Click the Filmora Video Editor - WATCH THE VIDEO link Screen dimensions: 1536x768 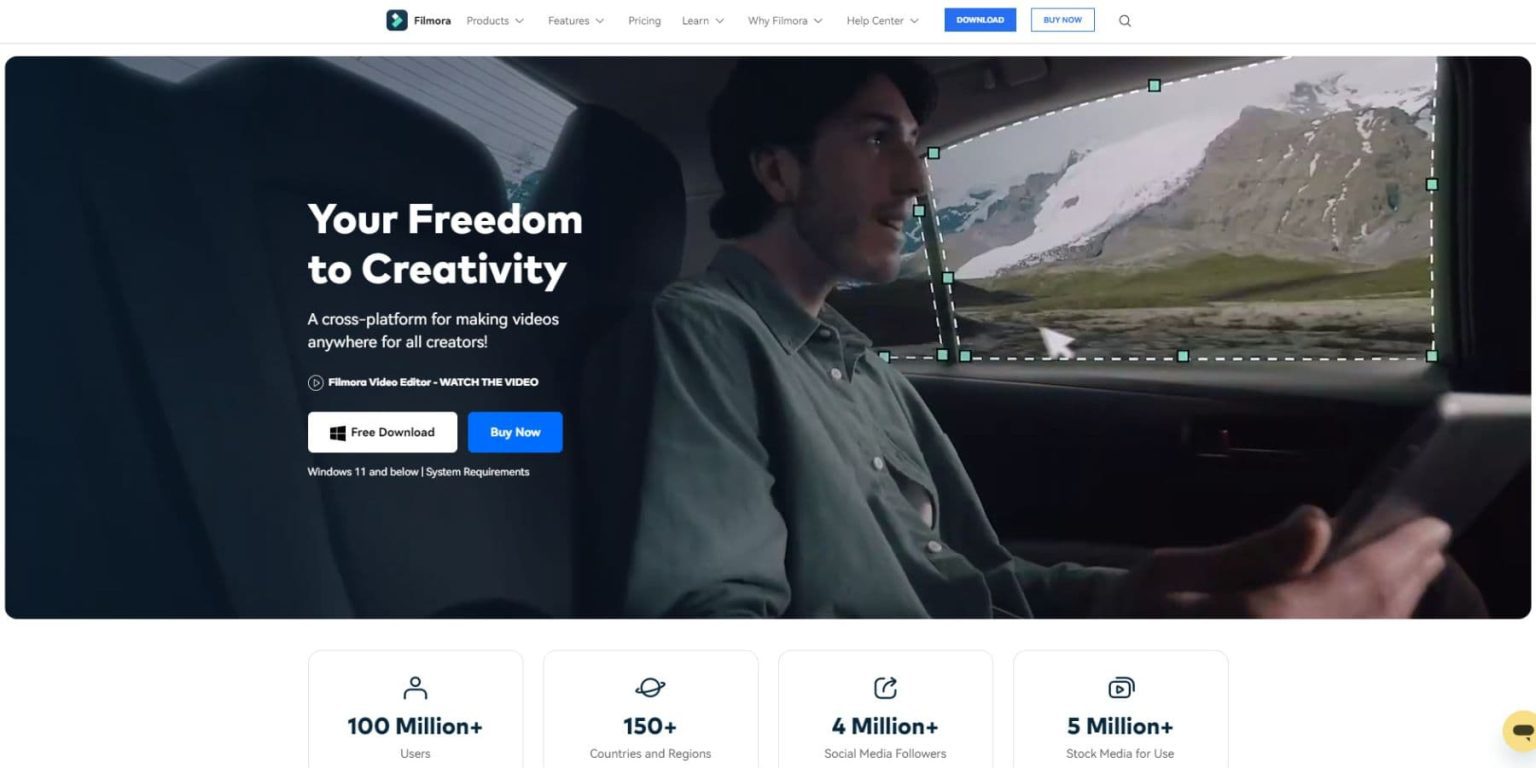433,382
